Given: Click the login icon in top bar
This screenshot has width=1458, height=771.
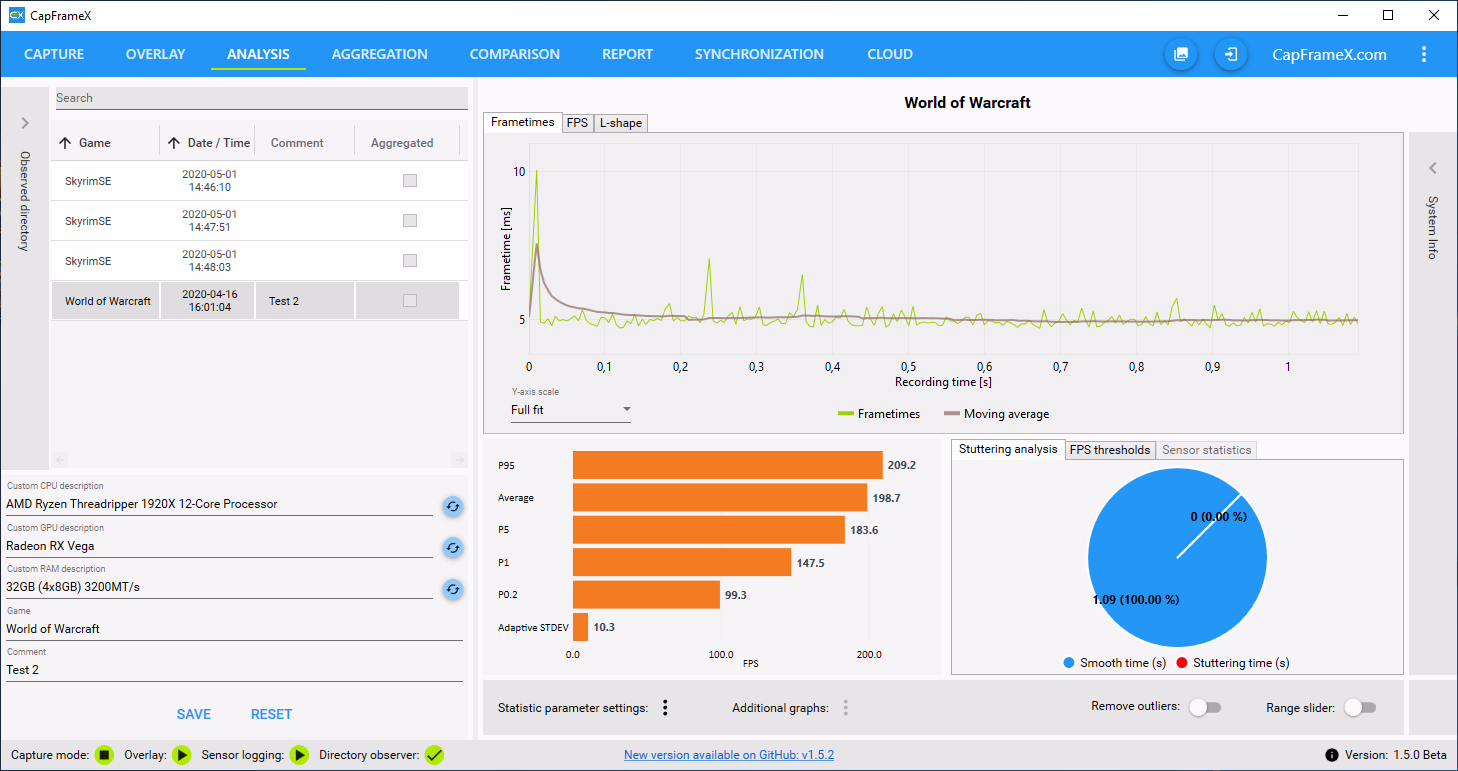Looking at the screenshot, I should point(1231,54).
